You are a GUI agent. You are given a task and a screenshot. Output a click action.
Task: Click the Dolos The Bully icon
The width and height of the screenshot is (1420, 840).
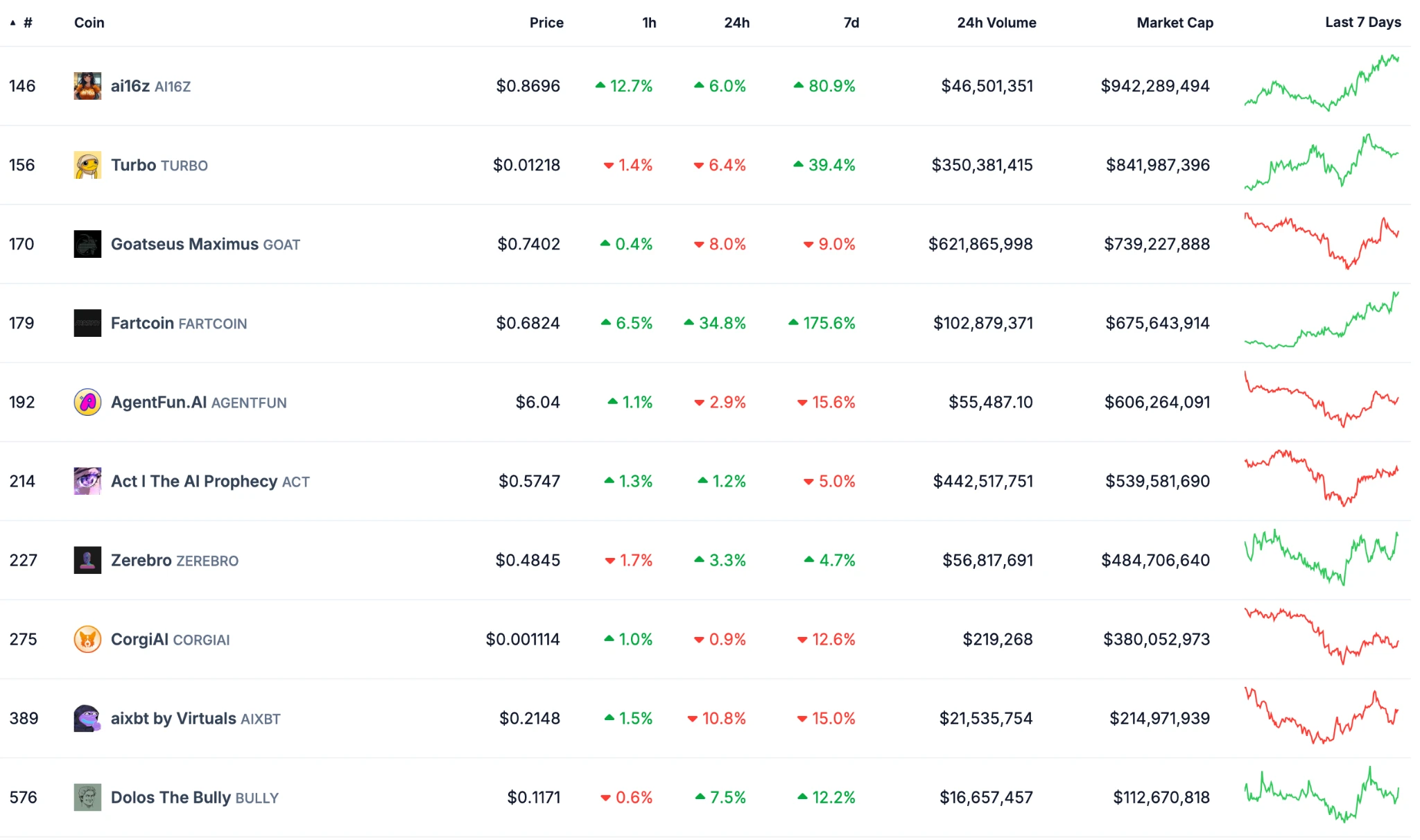point(87,797)
